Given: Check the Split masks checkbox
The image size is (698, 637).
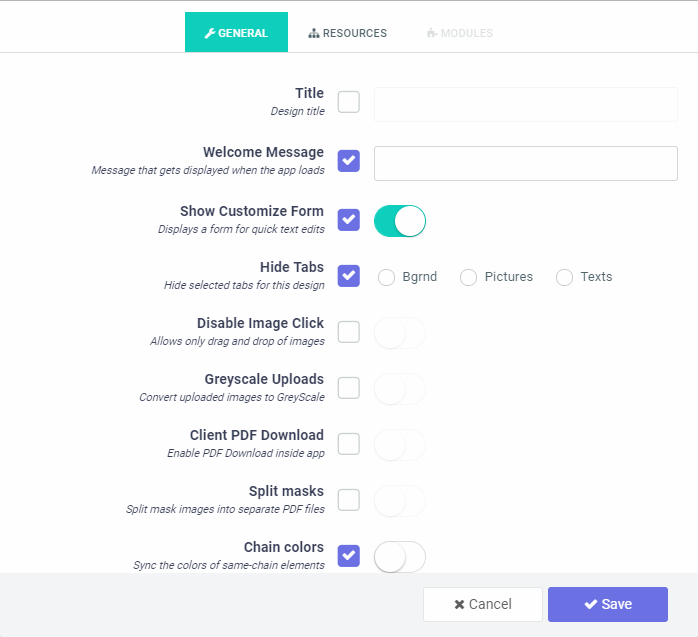Looking at the screenshot, I should [349, 500].
